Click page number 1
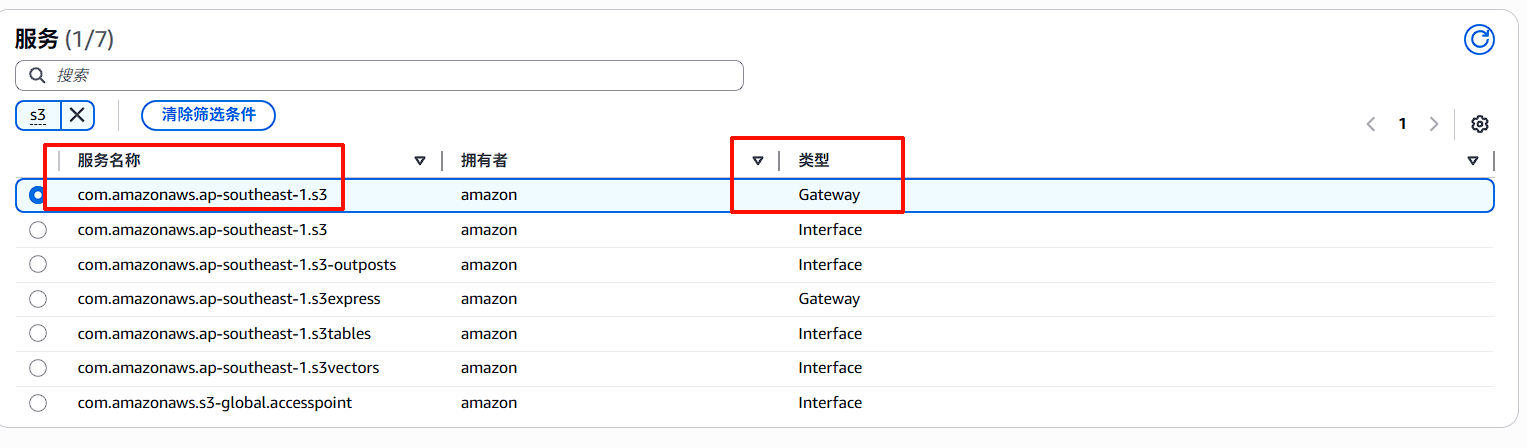The image size is (1527, 448). tap(1403, 124)
